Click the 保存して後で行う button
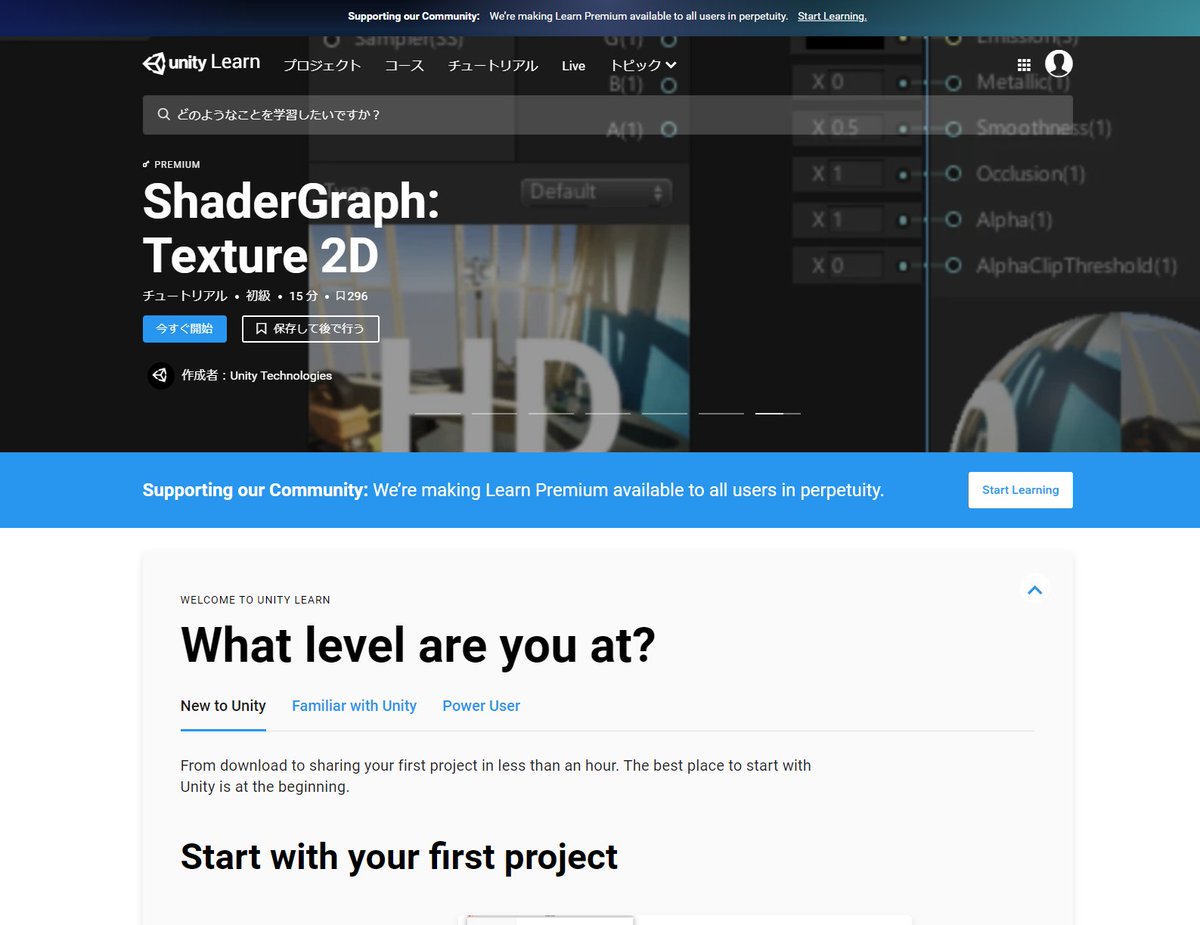The height and width of the screenshot is (925, 1200). click(x=310, y=329)
